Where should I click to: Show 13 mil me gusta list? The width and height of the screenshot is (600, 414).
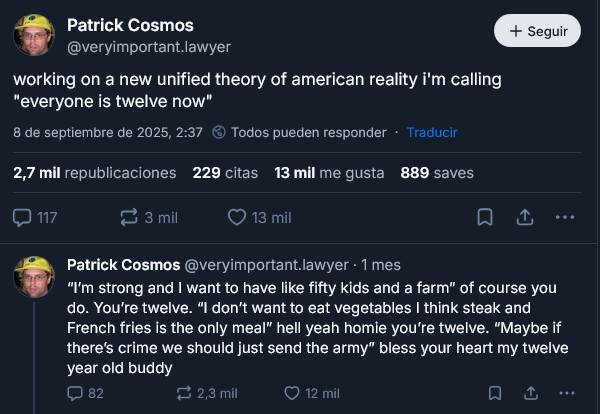[329, 173]
